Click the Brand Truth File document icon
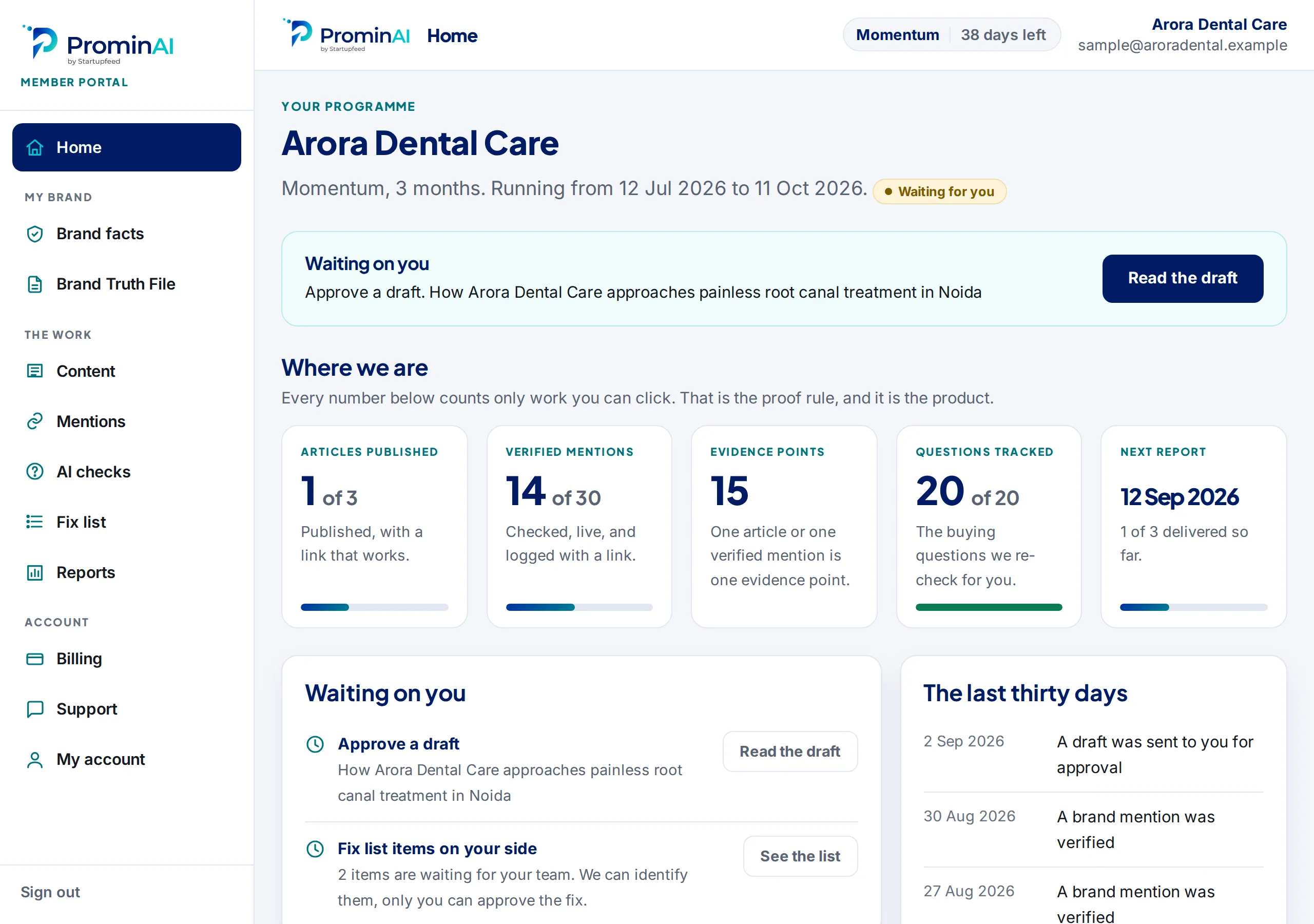1314x924 pixels. (x=35, y=284)
